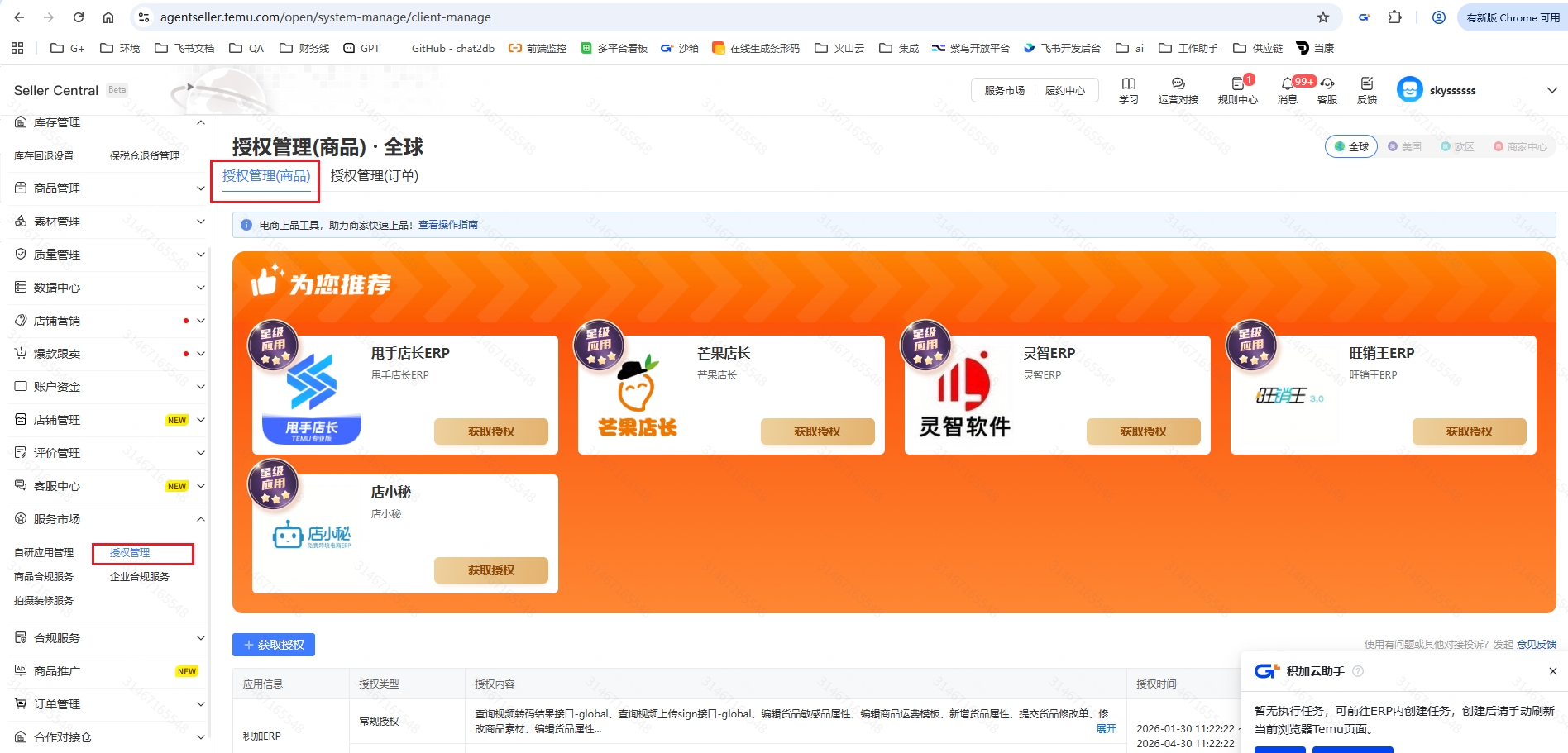Select the 欧区 region option
The width and height of the screenshot is (1568, 753).
[x=1458, y=146]
